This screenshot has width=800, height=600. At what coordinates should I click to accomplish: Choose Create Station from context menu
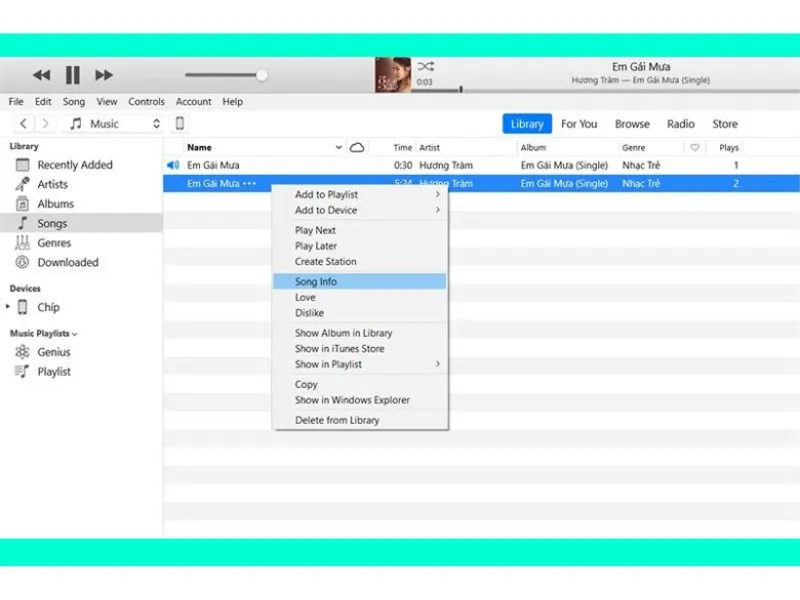click(360, 261)
